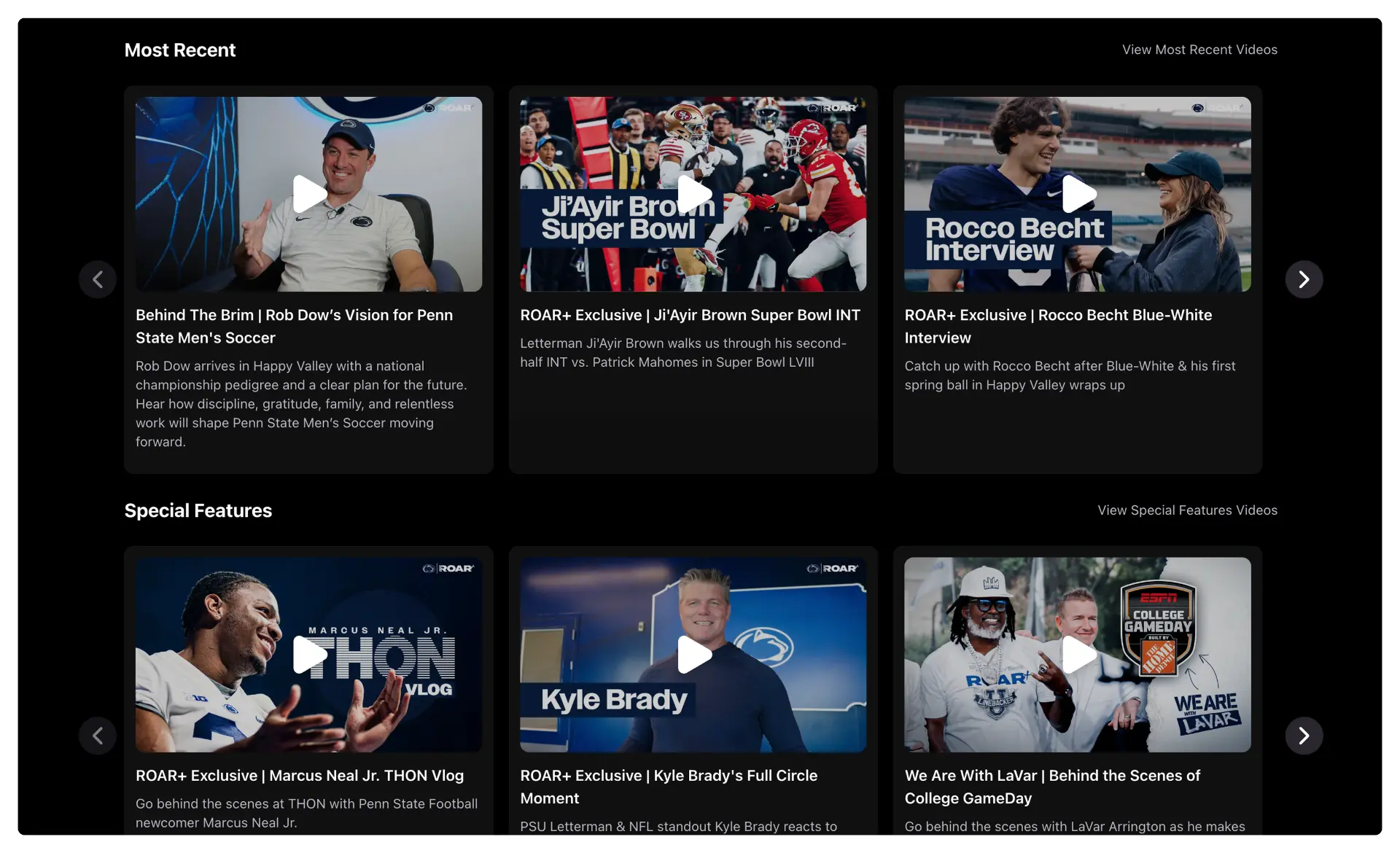Play the Ji'Ayir Brown Super Bowl video
The width and height of the screenshot is (1400, 853).
click(694, 194)
